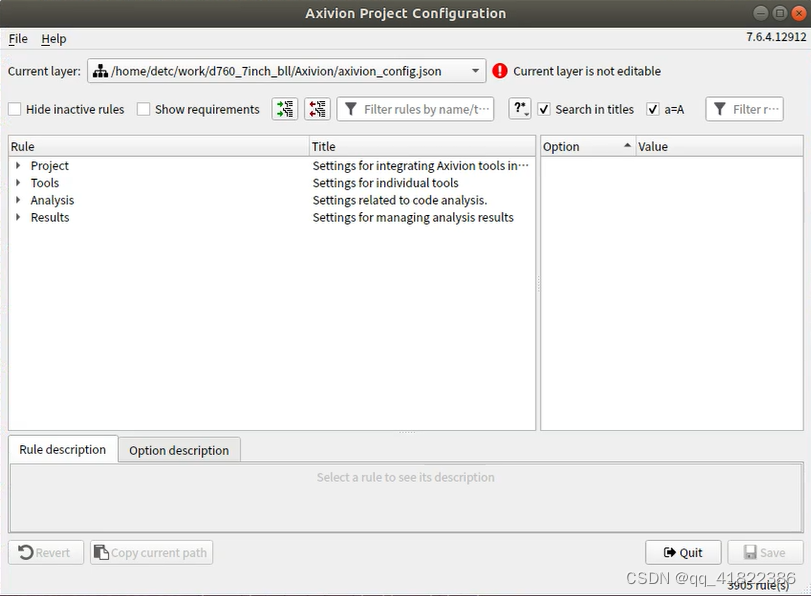The height and width of the screenshot is (596, 811).
Task: Enable Show requirements checkbox
Action: click(x=143, y=109)
